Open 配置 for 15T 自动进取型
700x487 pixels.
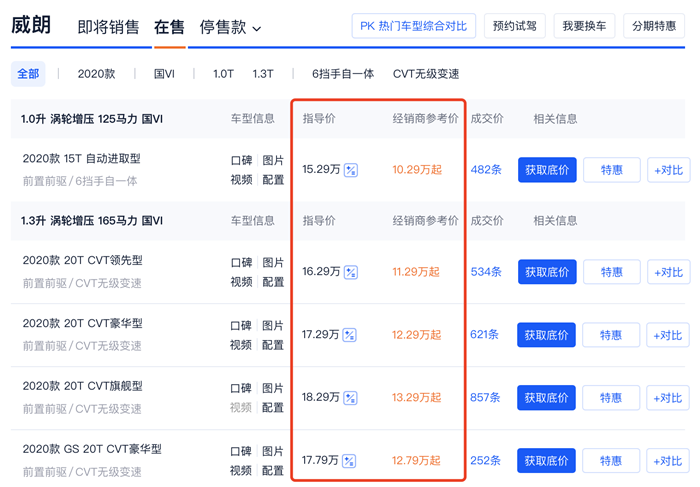(273, 180)
